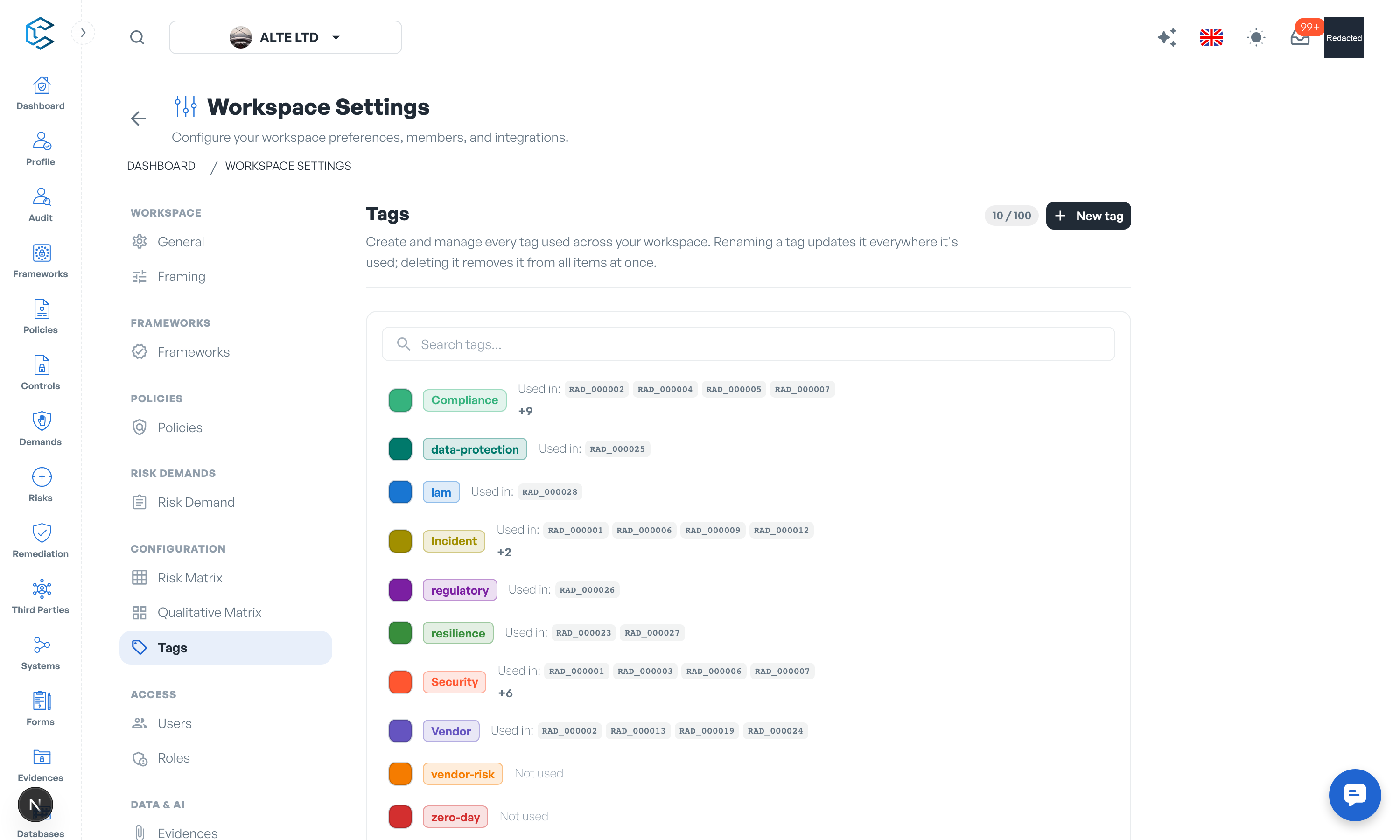Open the Redacted user profile menu

(1344, 37)
